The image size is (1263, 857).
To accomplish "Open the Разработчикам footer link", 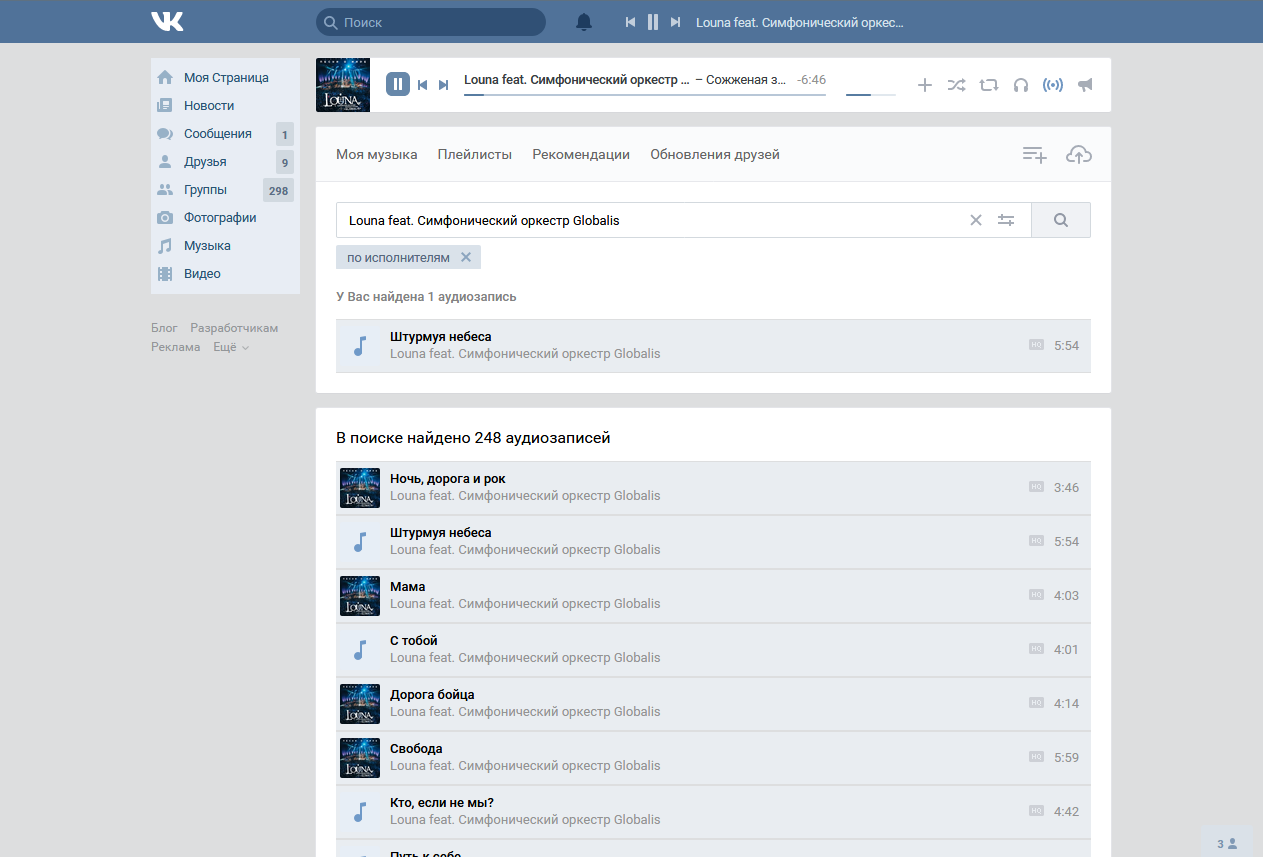I will 234,328.
